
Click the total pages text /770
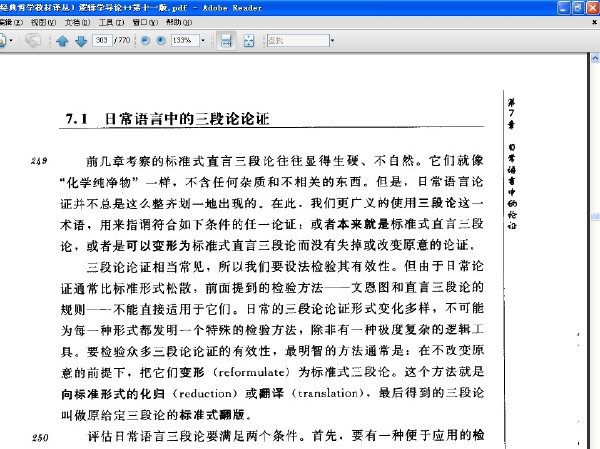122,40
